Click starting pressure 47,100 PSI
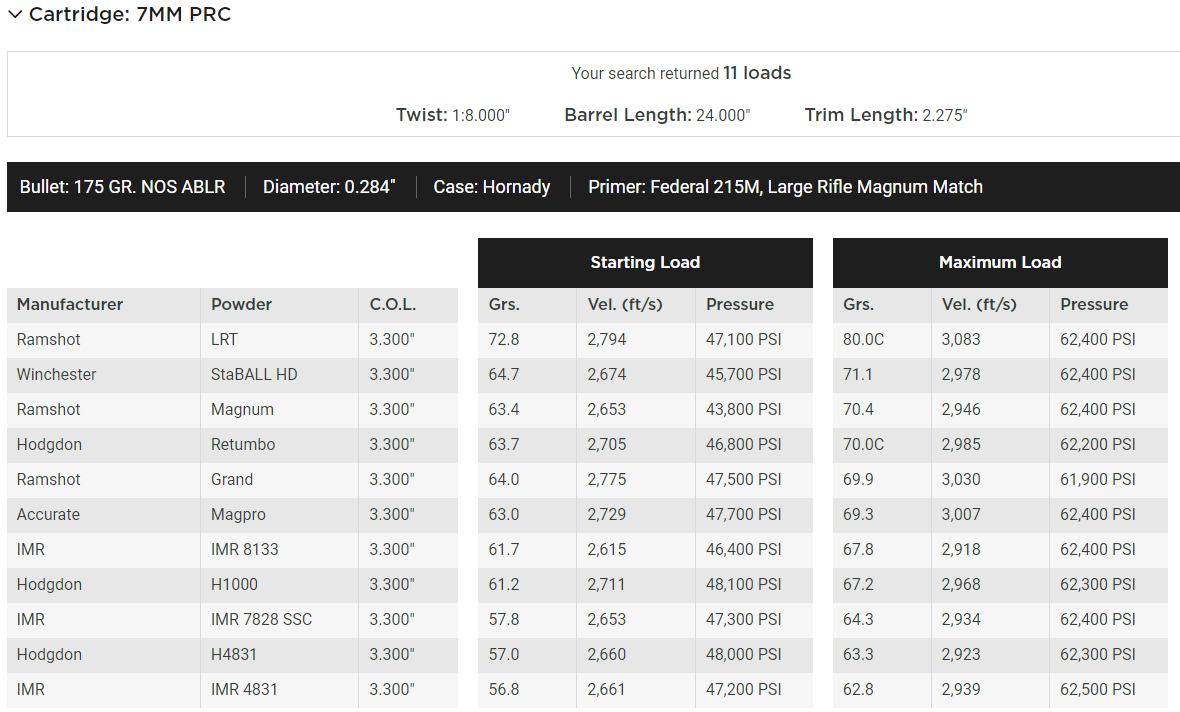The height and width of the screenshot is (712, 1180). tap(744, 339)
